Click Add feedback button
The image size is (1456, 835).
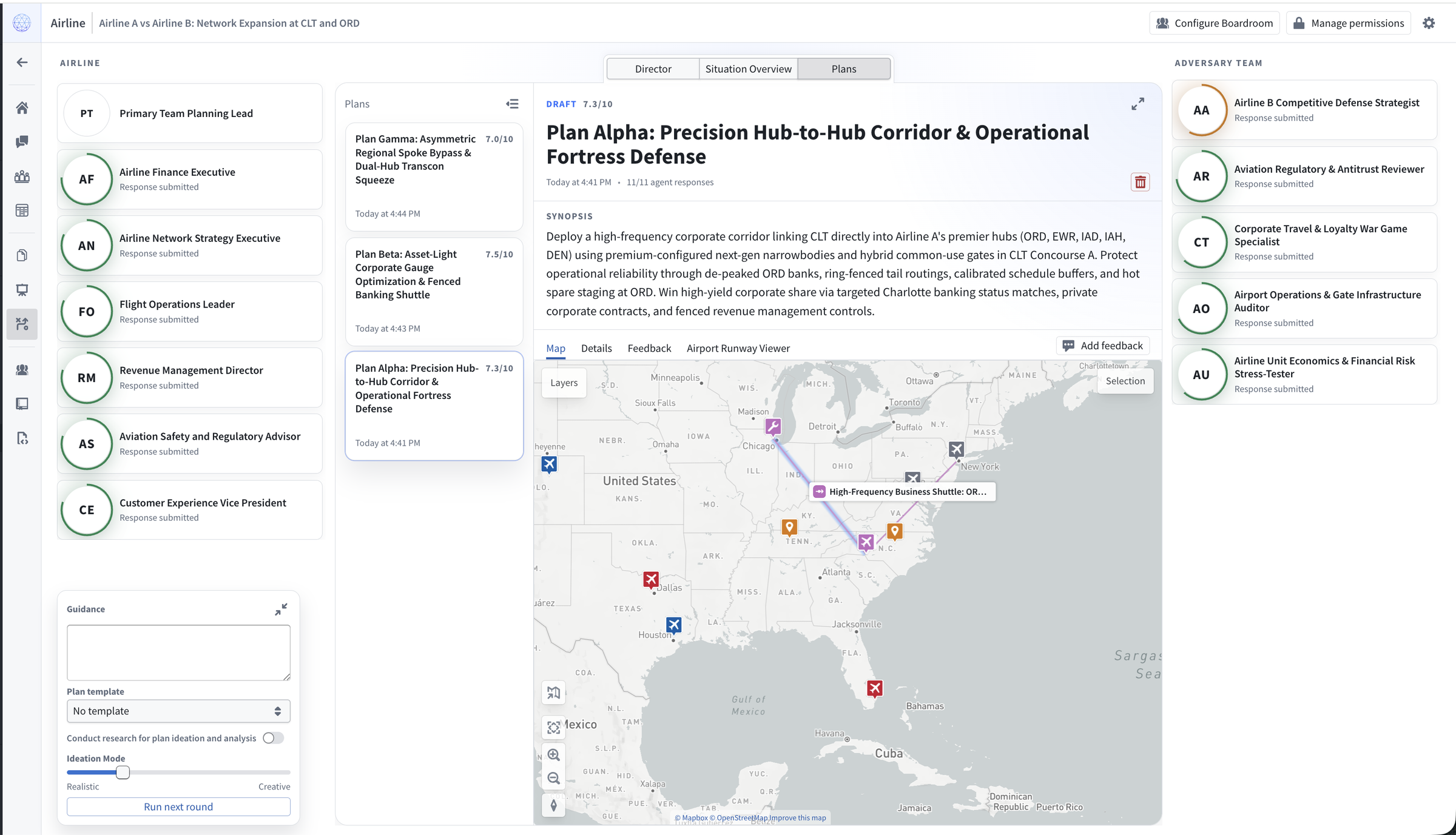click(x=1103, y=346)
